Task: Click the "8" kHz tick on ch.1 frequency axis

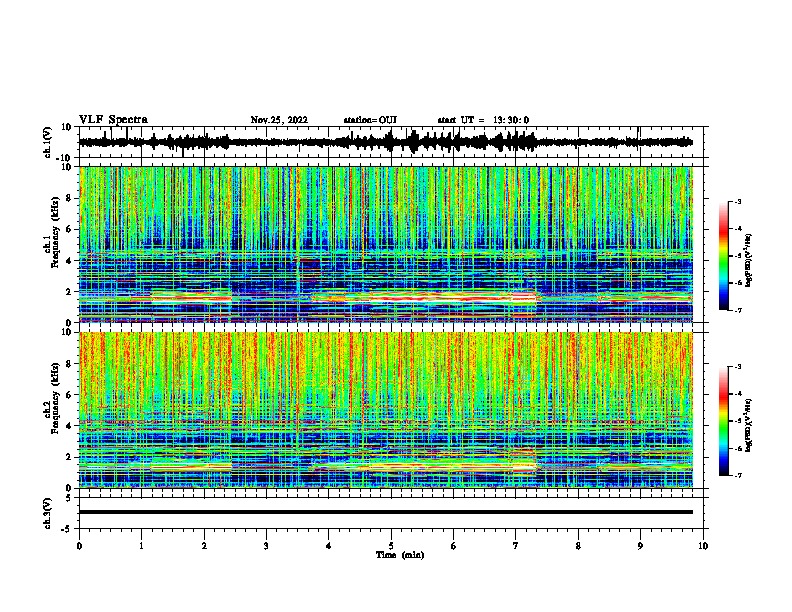Action: tap(69, 198)
